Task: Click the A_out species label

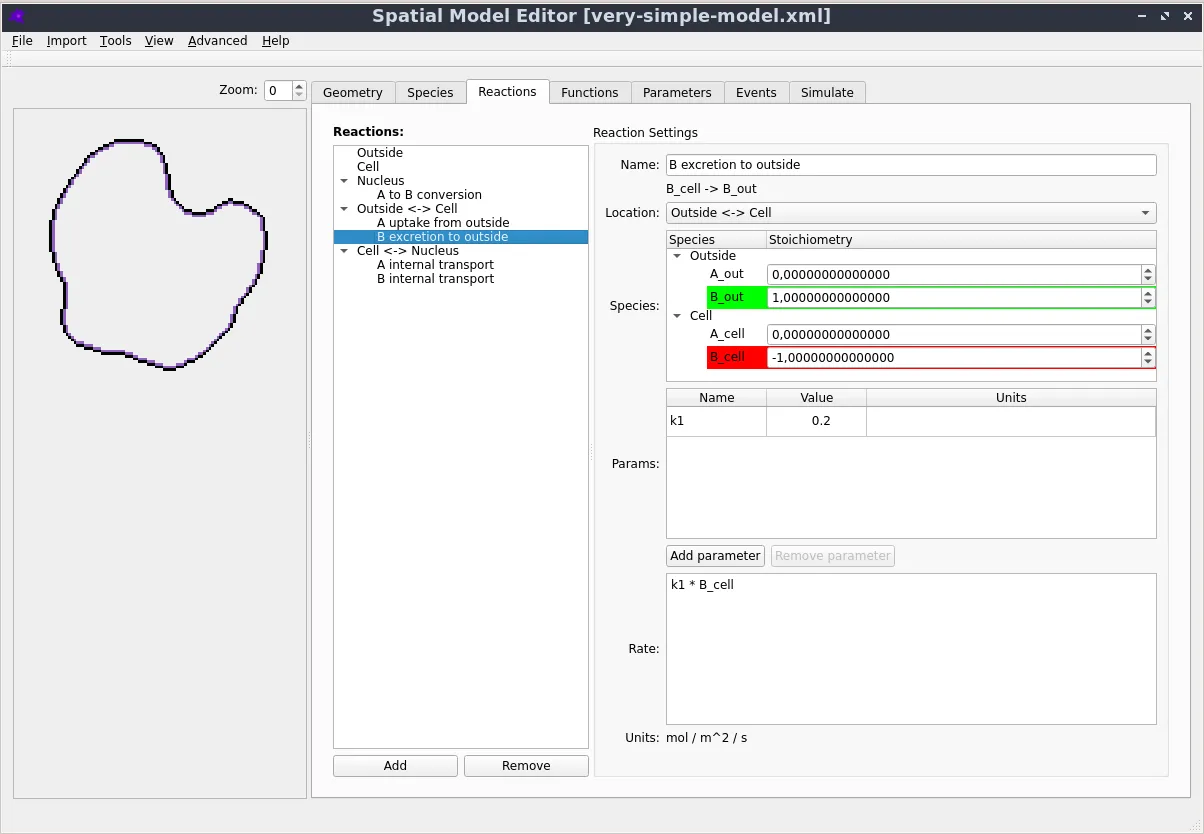Action: coord(727,274)
